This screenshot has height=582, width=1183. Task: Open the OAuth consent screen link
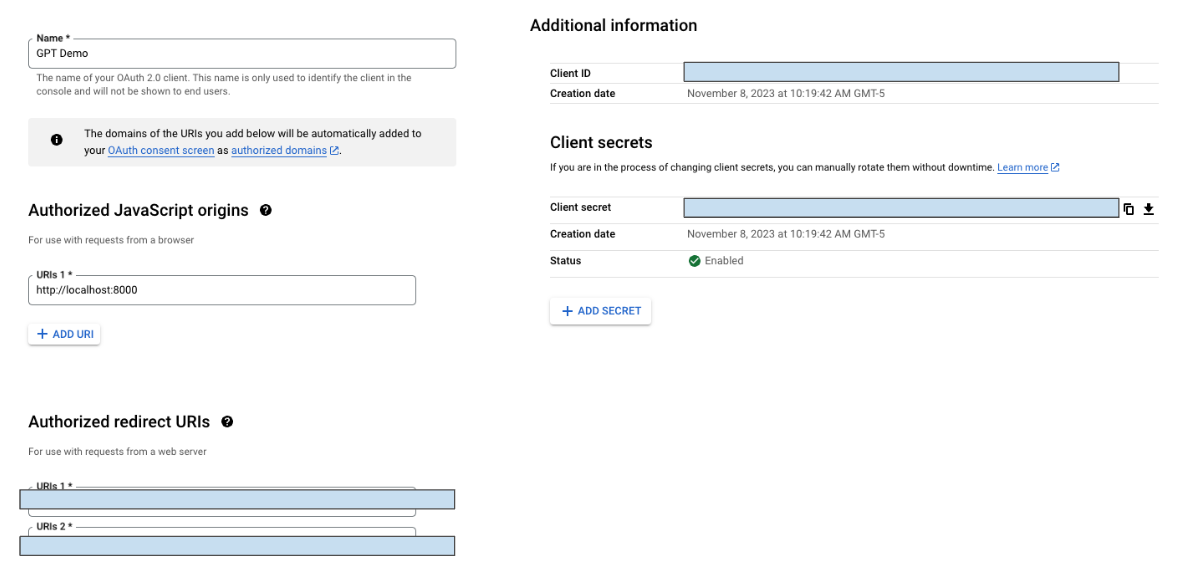[x=160, y=150]
